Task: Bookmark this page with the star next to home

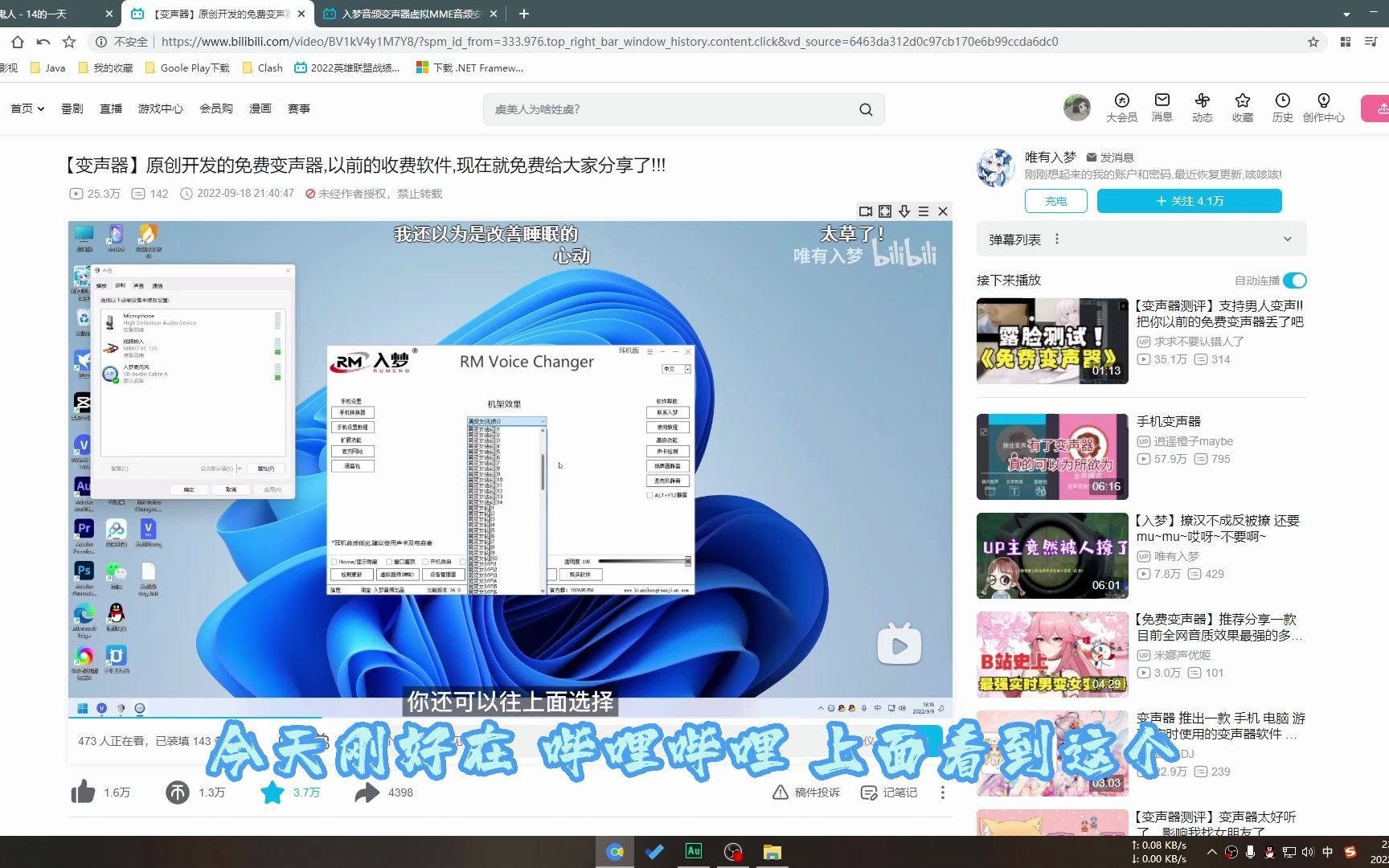Action: (69, 42)
